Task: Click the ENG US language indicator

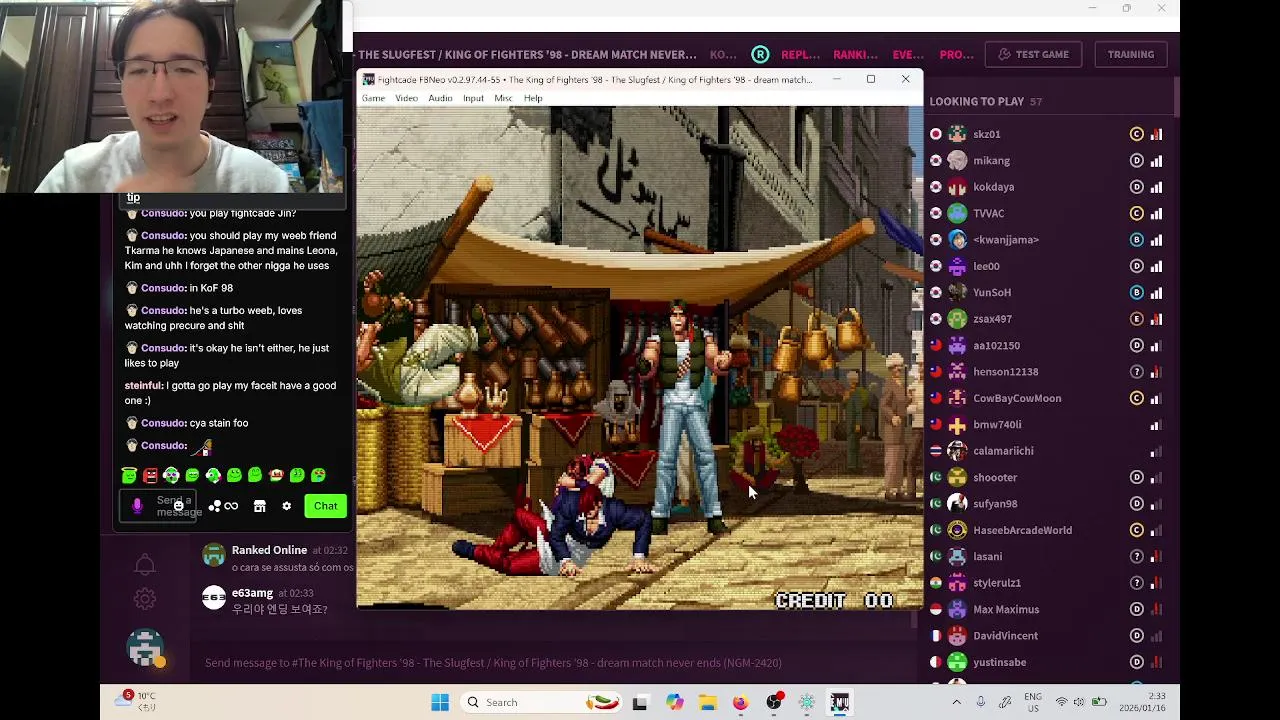Action: (x=1033, y=702)
